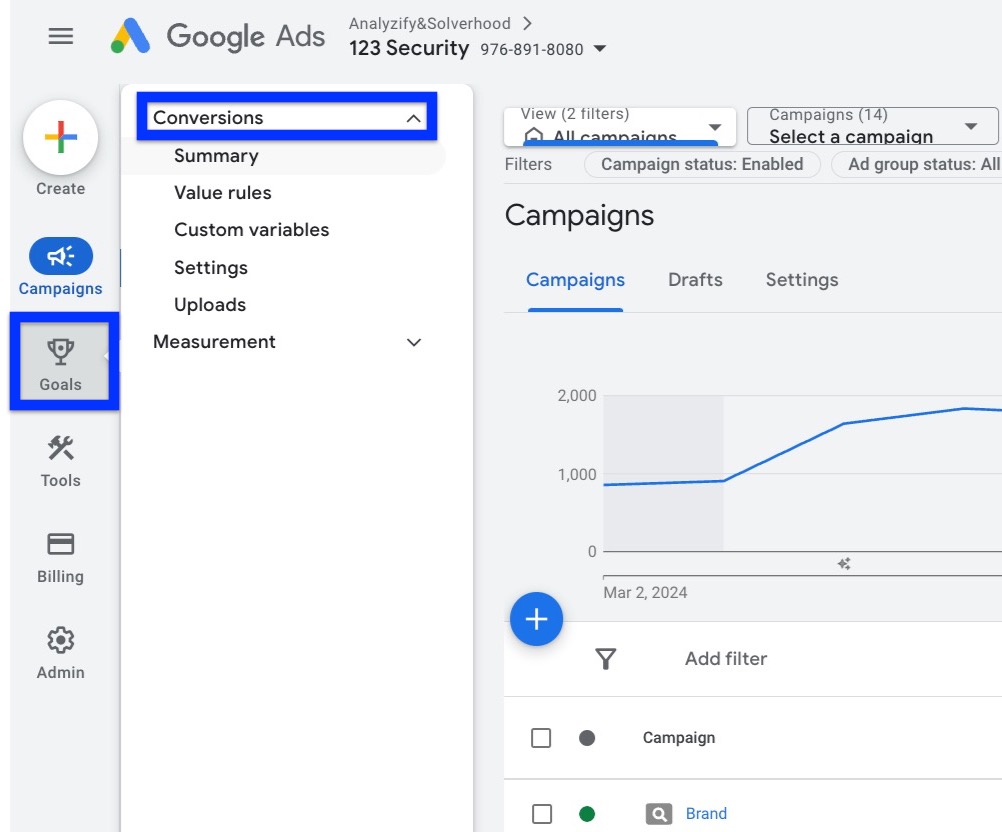Switch to the Campaigns tab
Image resolution: width=1002 pixels, height=832 pixels.
575,280
